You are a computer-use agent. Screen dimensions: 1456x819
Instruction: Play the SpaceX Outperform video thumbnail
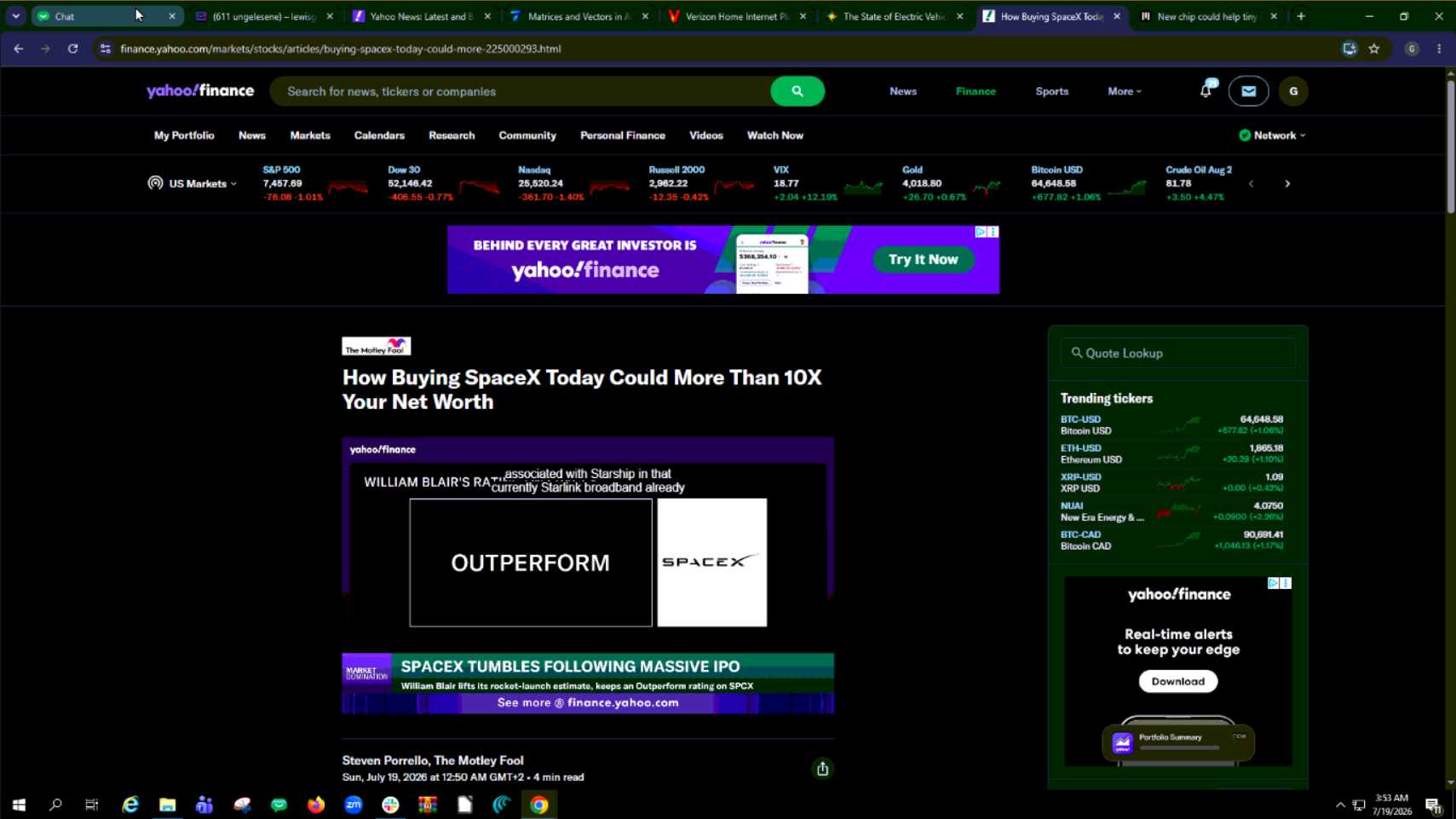pos(588,575)
